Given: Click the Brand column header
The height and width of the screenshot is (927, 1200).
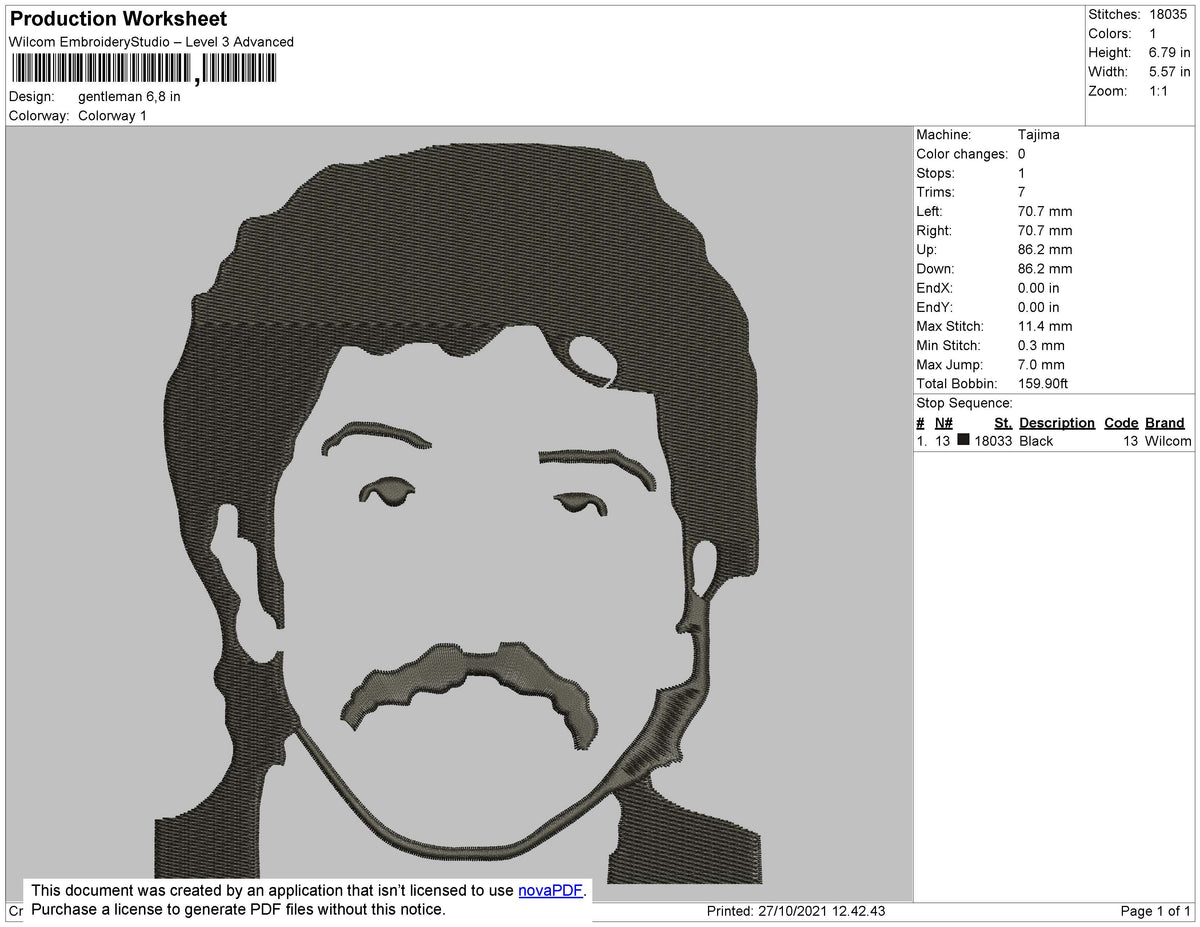Looking at the screenshot, I should pos(1165,423).
